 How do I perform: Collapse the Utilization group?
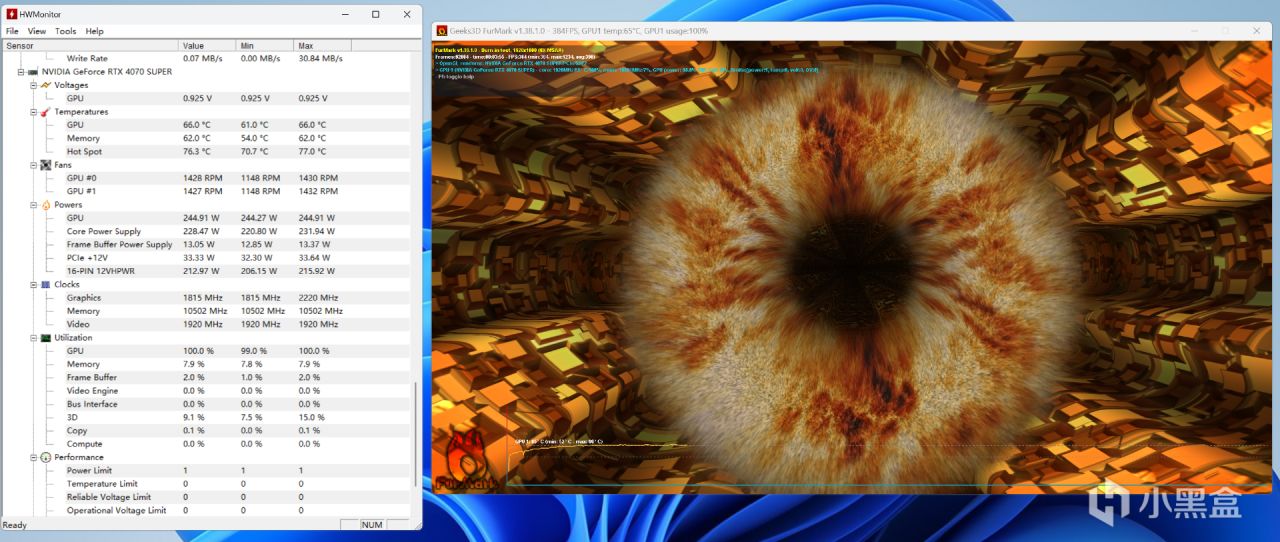click(33, 338)
